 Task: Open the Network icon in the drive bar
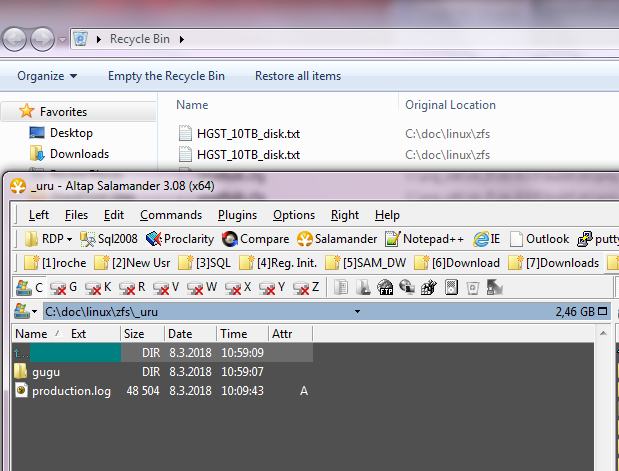407,287
